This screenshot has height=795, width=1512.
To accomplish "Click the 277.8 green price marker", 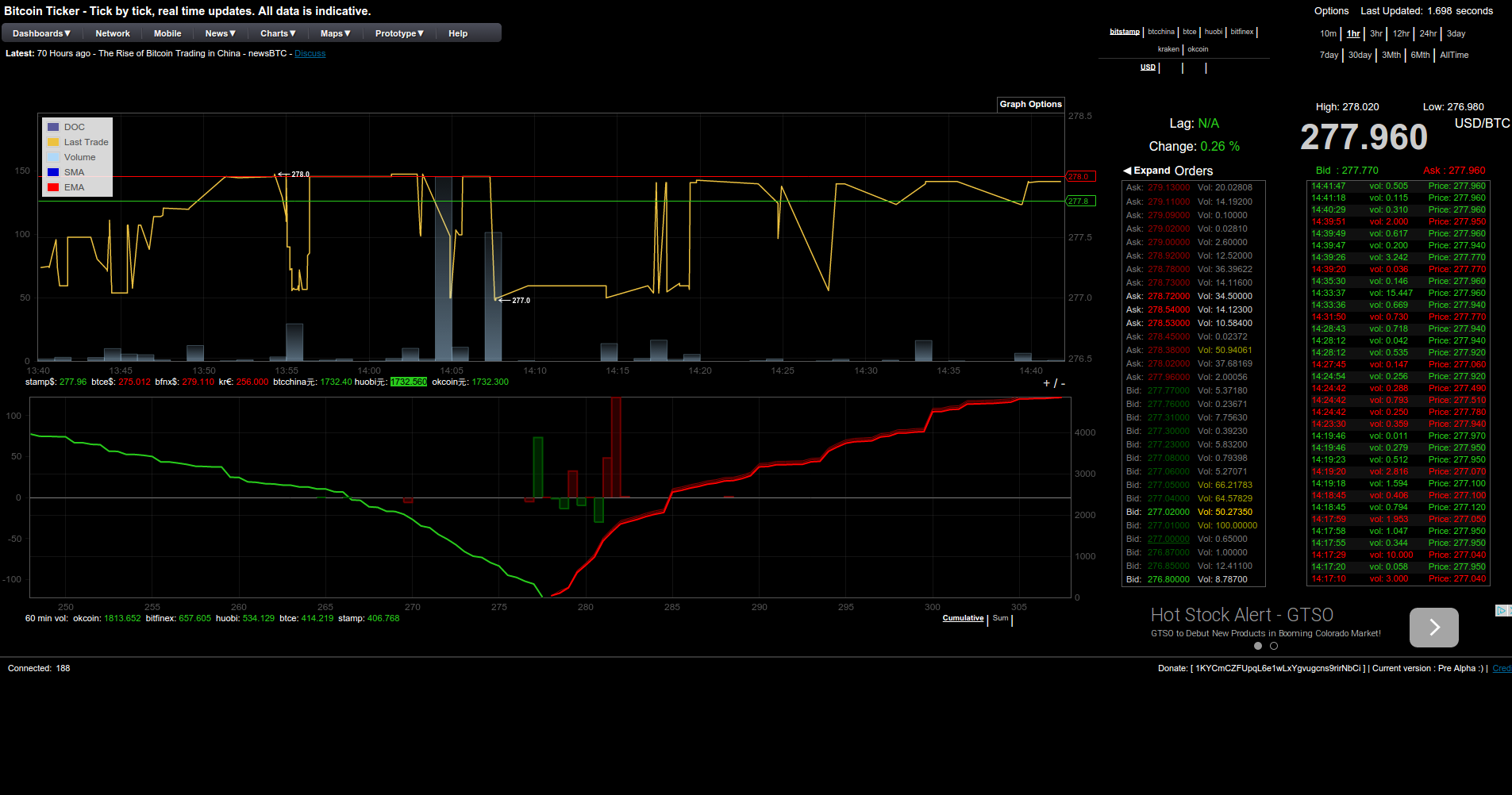I will [x=1081, y=201].
